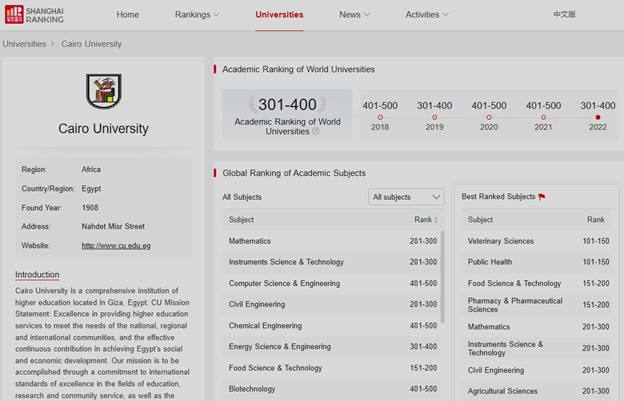Expand the News menu

coord(354,15)
